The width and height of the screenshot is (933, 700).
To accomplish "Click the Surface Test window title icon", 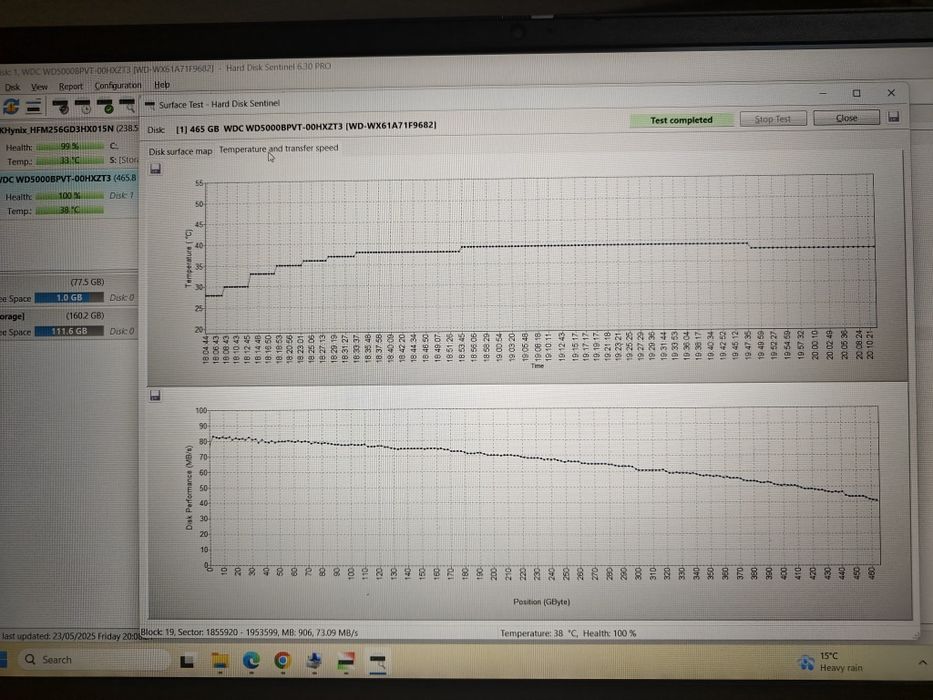I will [x=150, y=105].
